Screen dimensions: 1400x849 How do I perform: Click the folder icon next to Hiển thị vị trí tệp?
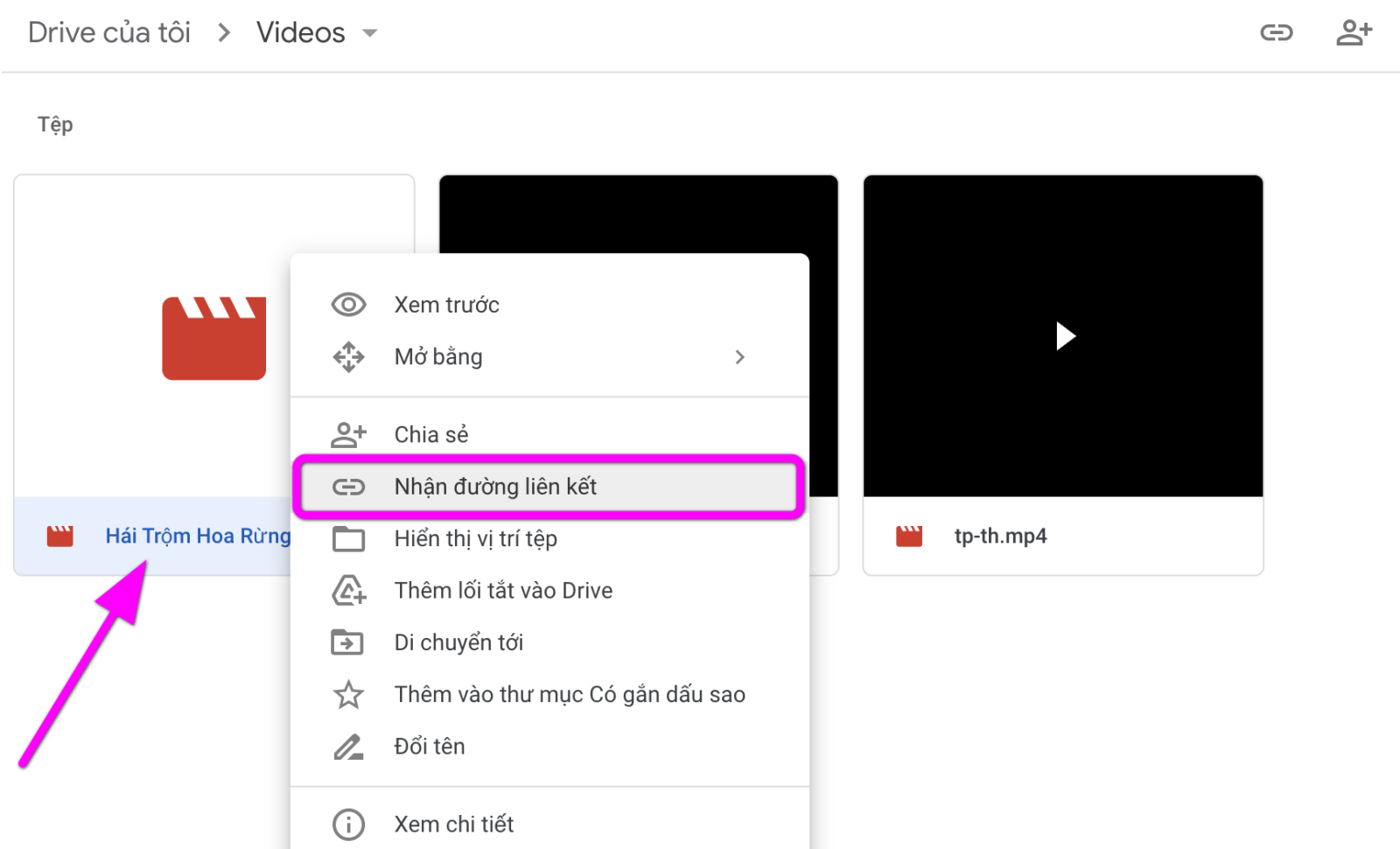pos(348,539)
